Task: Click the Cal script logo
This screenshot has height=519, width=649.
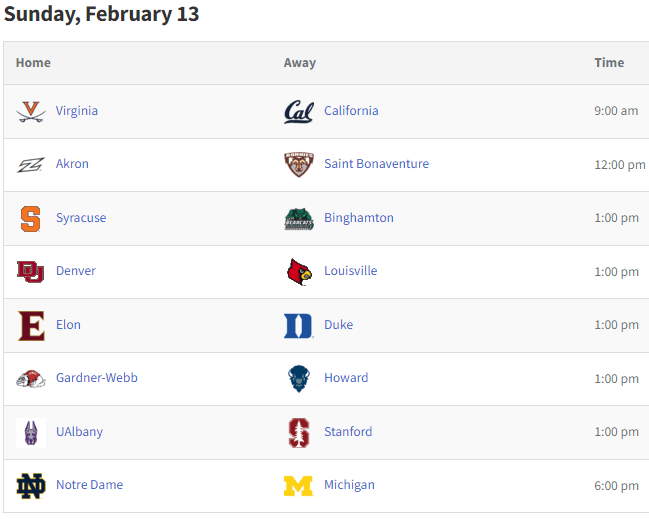Action: click(x=299, y=112)
